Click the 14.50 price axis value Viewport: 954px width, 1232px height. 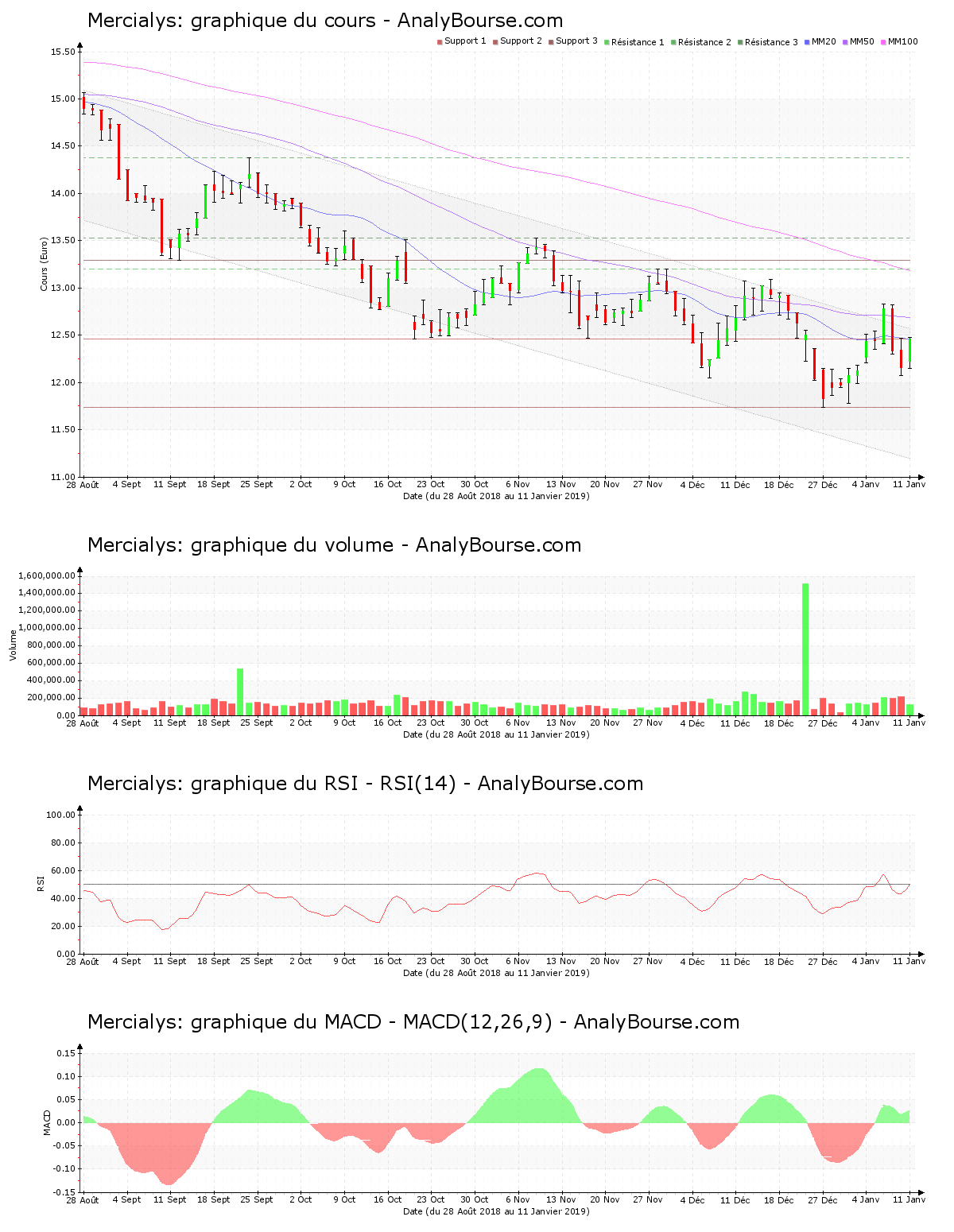click(63, 146)
